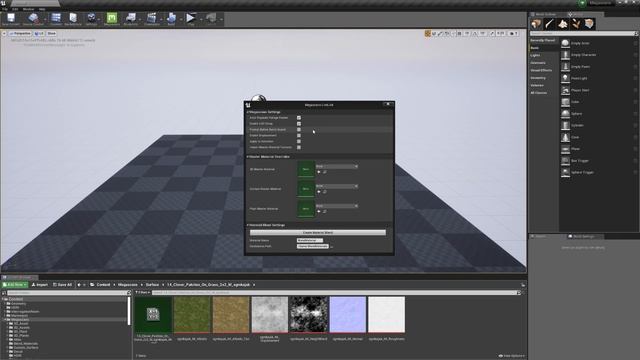
Task: Open the Help menu
Action: click(42, 9)
